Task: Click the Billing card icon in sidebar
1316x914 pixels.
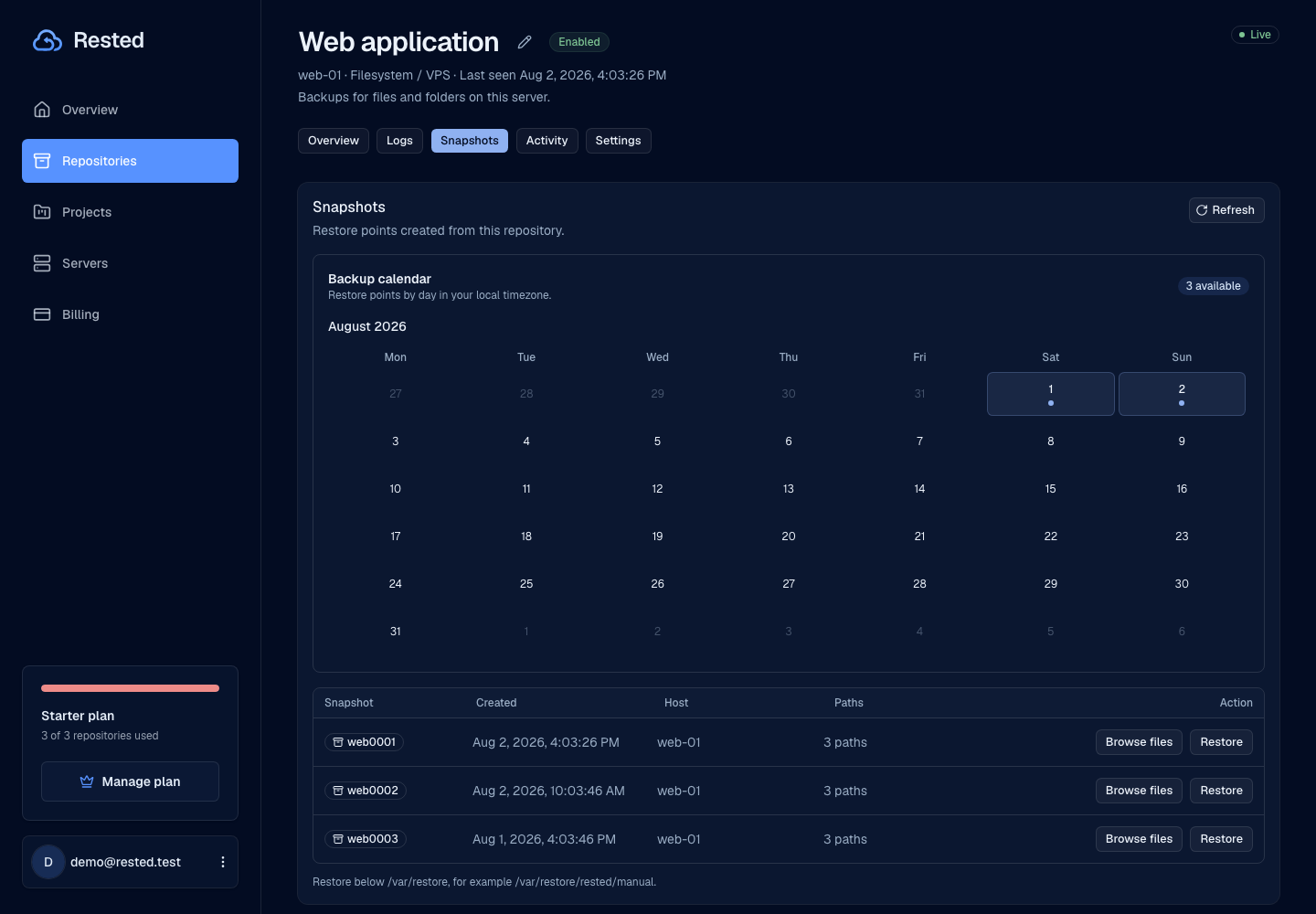Action: point(42,314)
